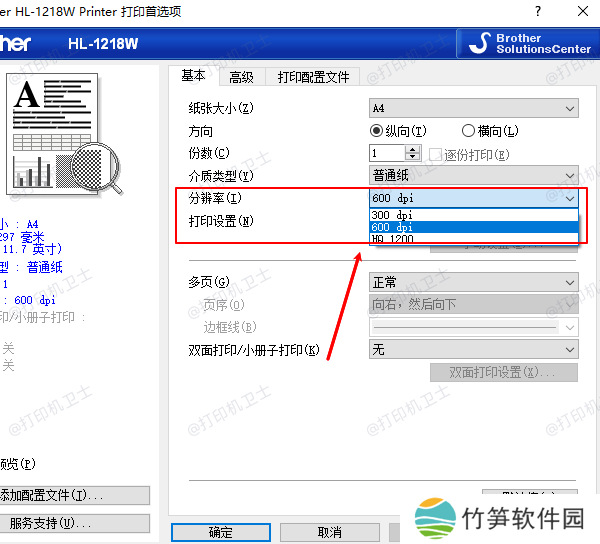The height and width of the screenshot is (544, 600).
Task: Switch to the 高级 advanced tab
Action: [x=241, y=77]
